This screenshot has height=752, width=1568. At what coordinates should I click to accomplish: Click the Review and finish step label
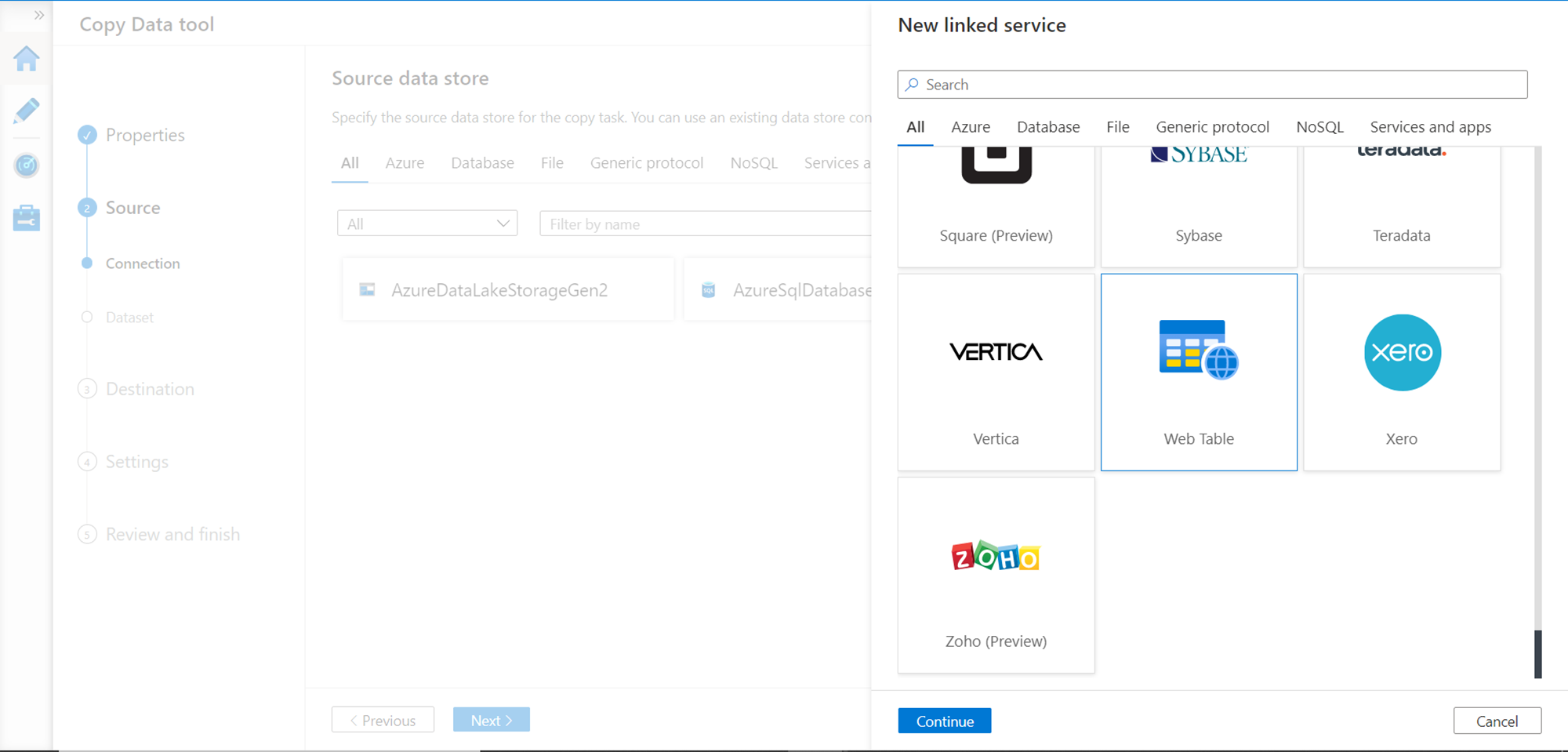click(172, 535)
